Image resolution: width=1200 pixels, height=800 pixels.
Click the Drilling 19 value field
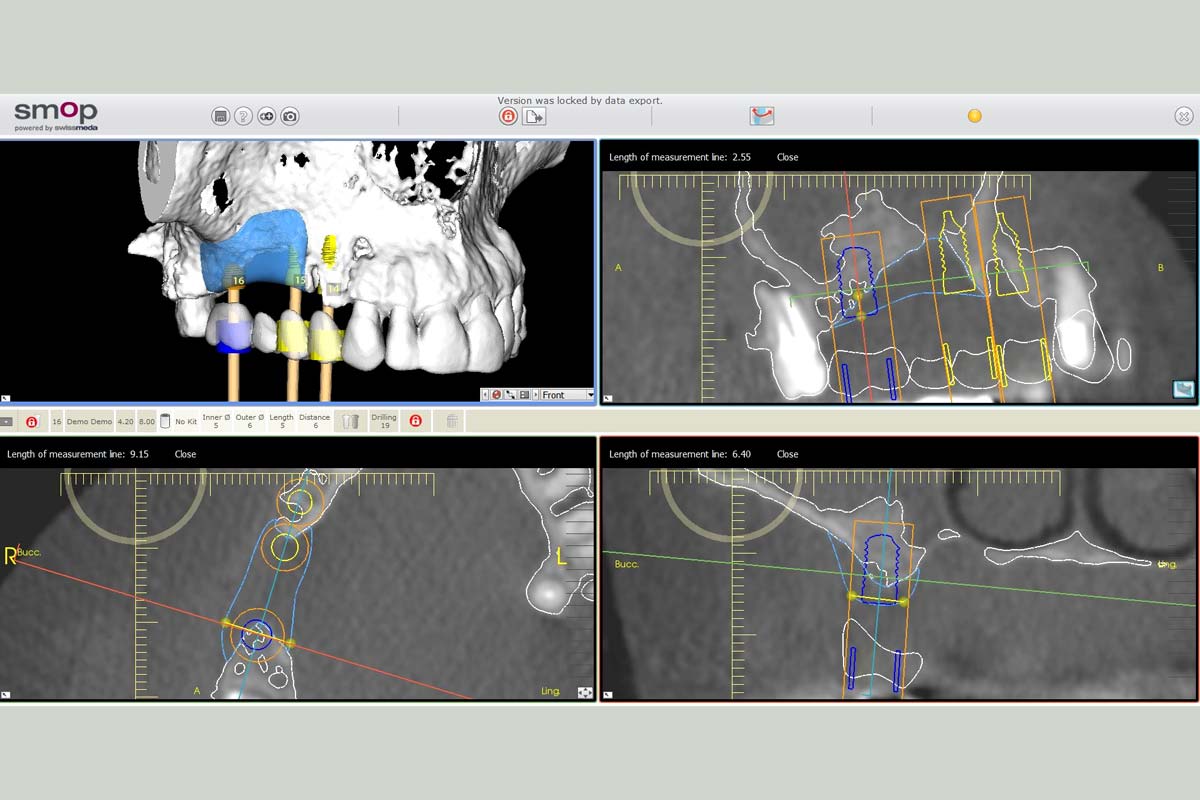click(384, 422)
